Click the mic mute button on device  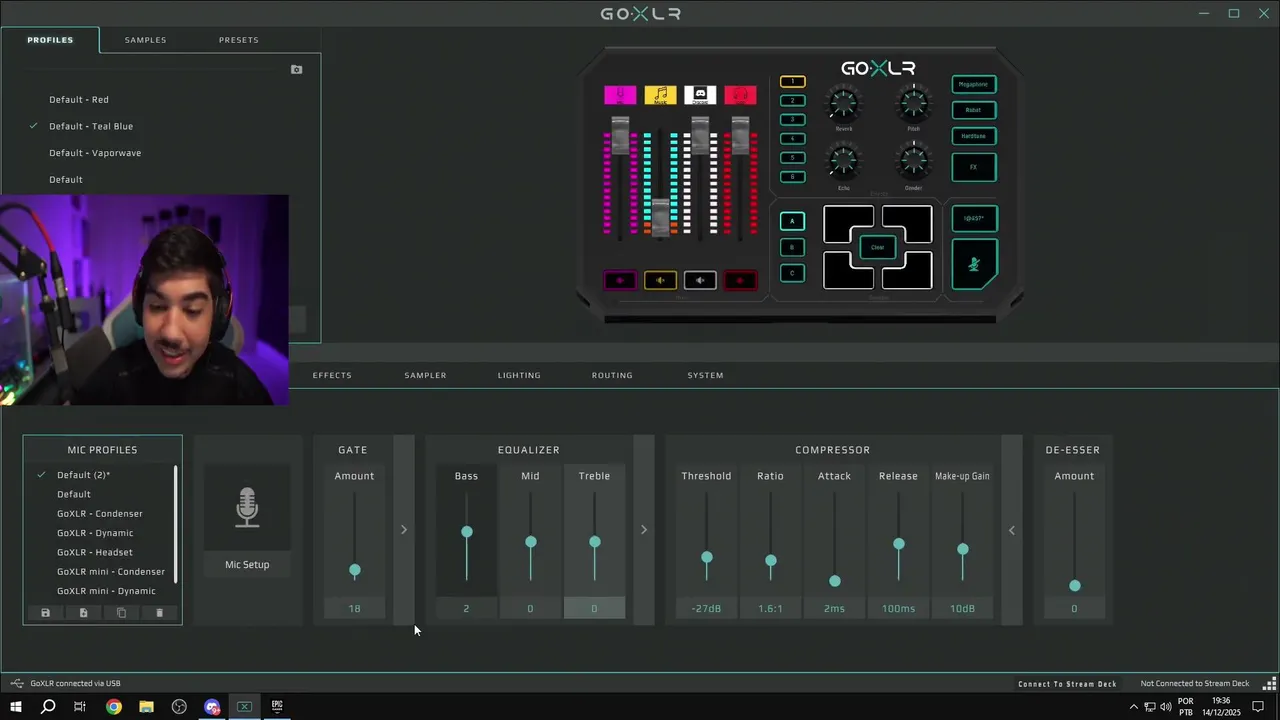[x=974, y=265]
